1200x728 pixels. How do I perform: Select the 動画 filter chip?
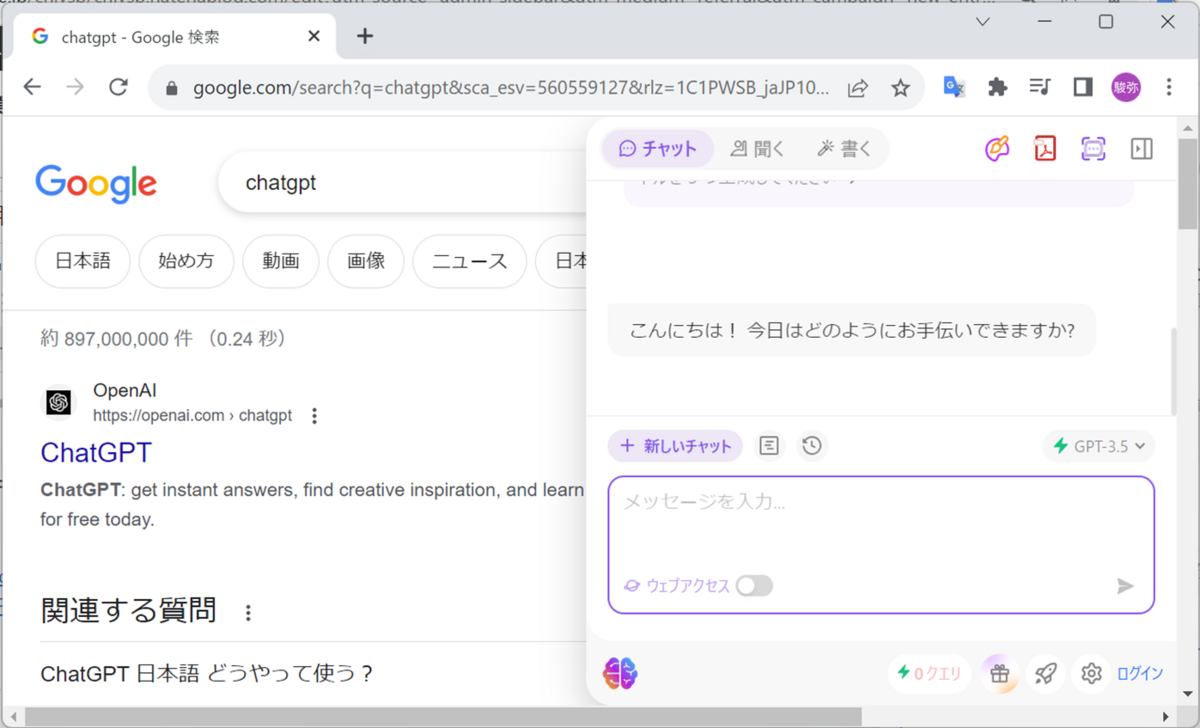pos(281,262)
